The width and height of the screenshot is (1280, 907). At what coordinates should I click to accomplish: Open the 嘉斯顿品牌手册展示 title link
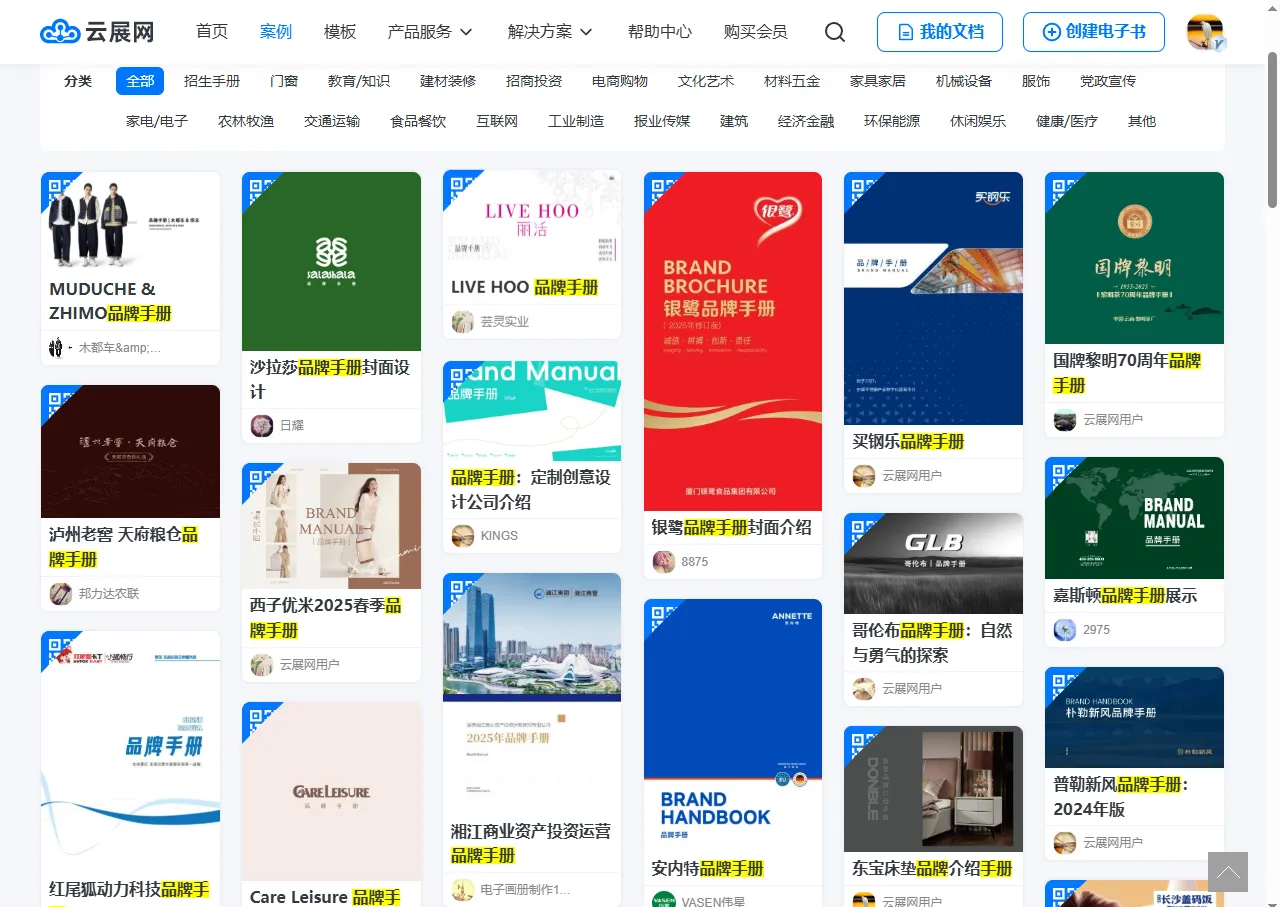1125,595
